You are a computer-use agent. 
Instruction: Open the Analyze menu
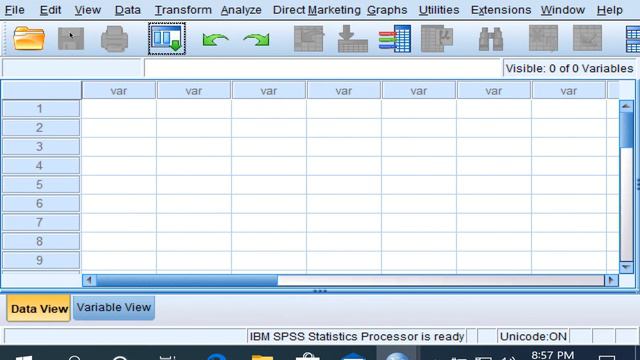(241, 10)
